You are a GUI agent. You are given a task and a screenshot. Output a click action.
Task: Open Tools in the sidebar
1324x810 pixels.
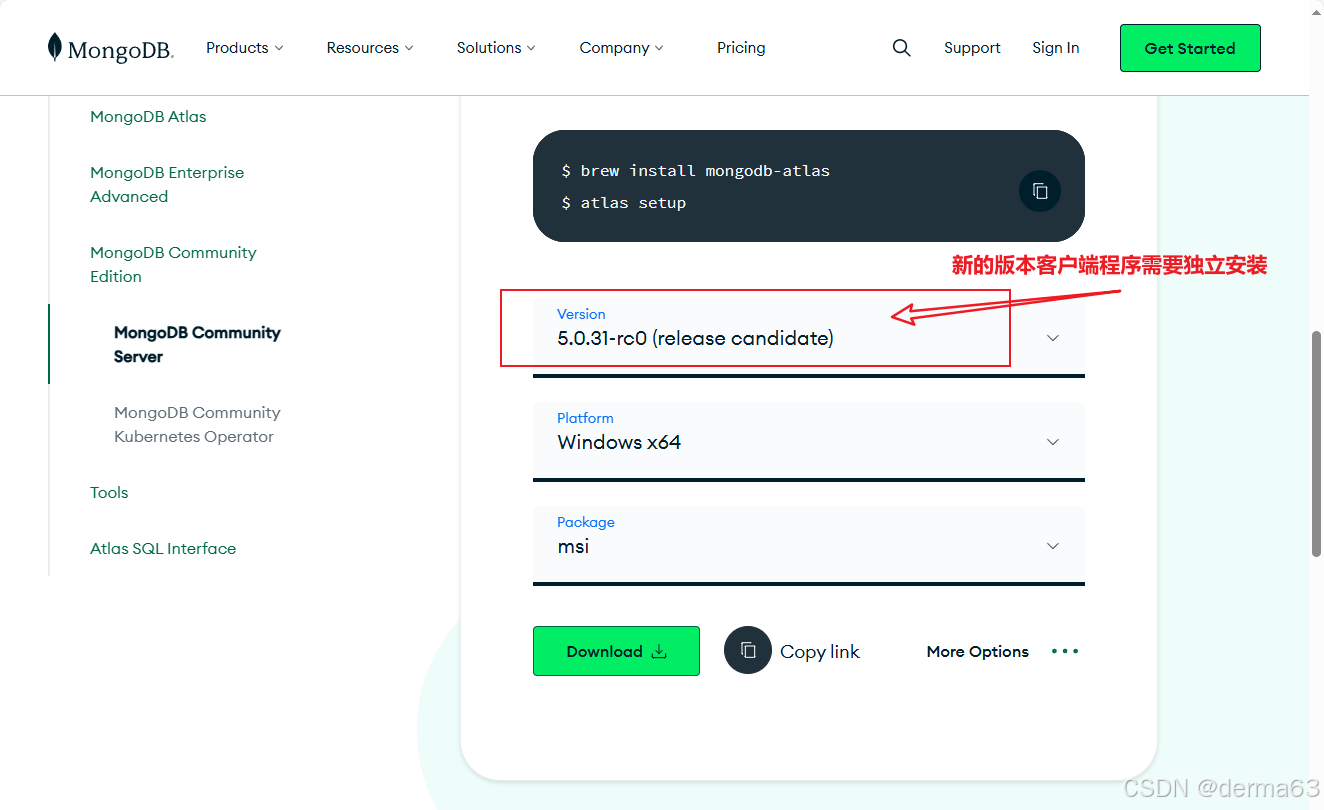109,492
